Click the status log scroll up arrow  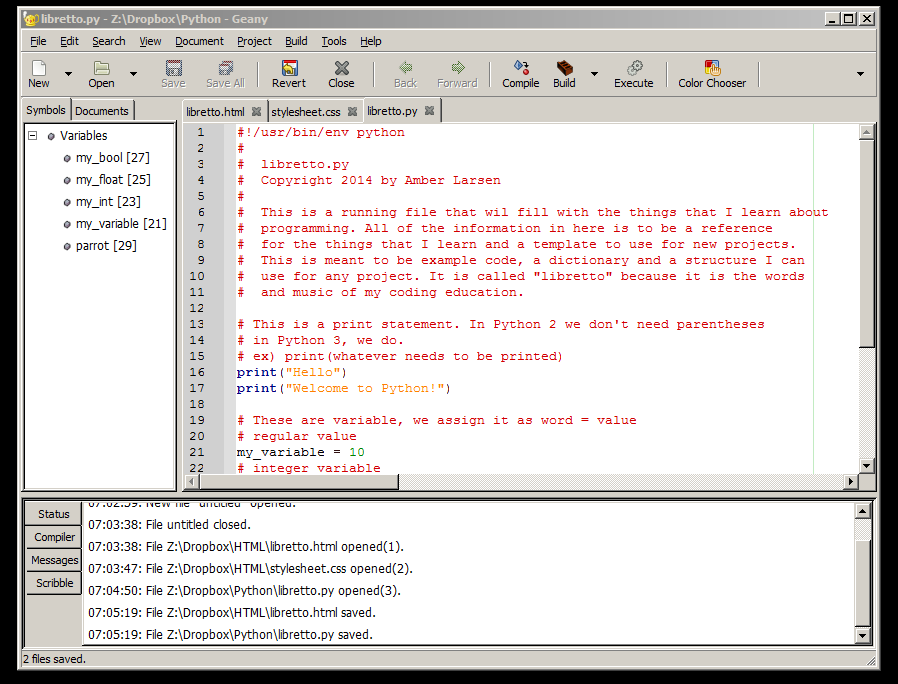tap(862, 510)
